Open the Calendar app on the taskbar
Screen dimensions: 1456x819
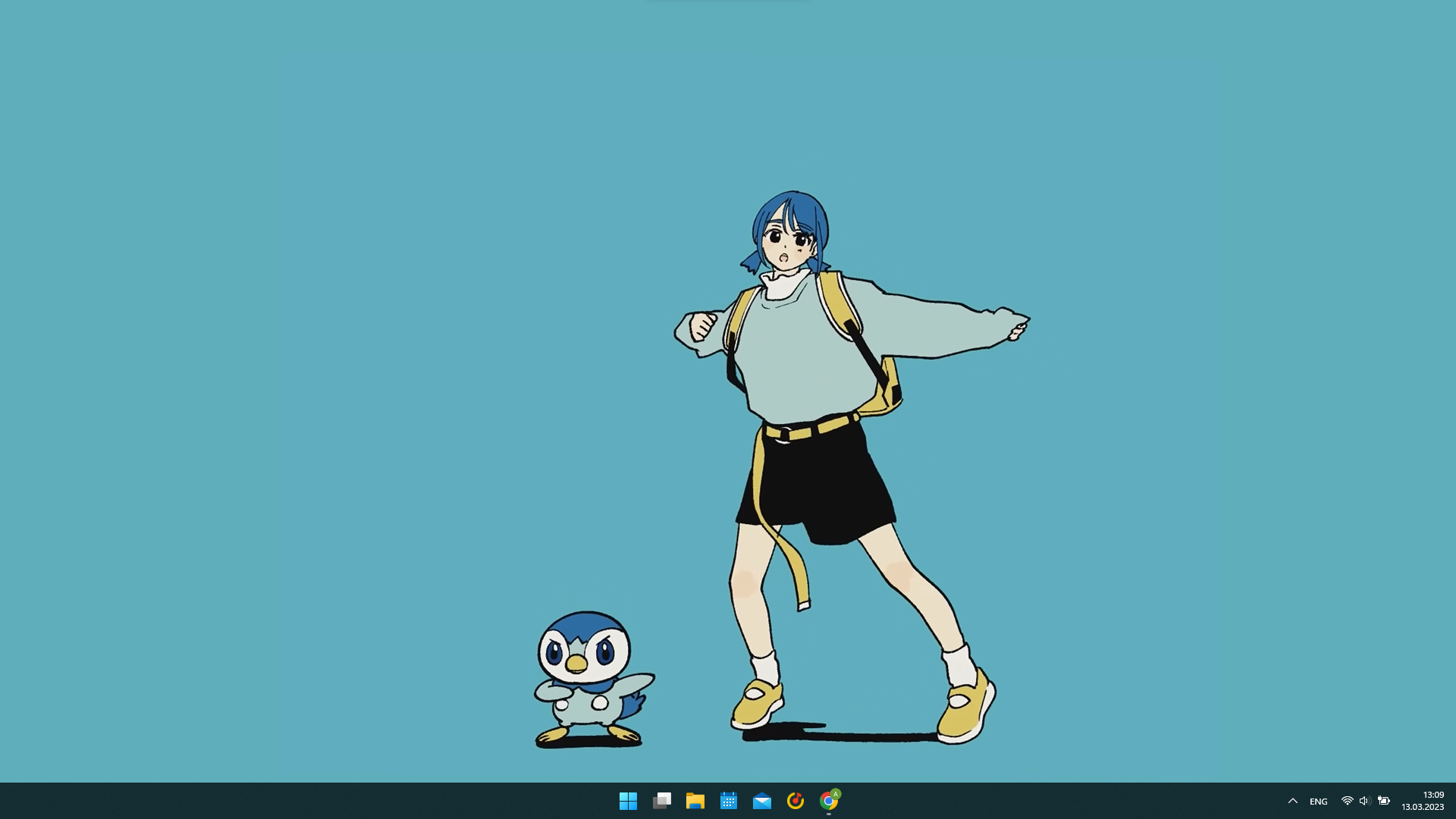pyautogui.click(x=729, y=801)
